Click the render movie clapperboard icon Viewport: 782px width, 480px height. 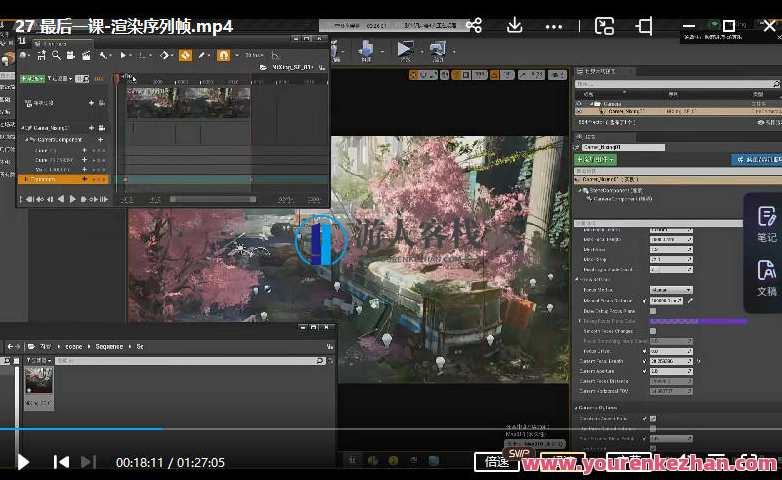click(86, 55)
